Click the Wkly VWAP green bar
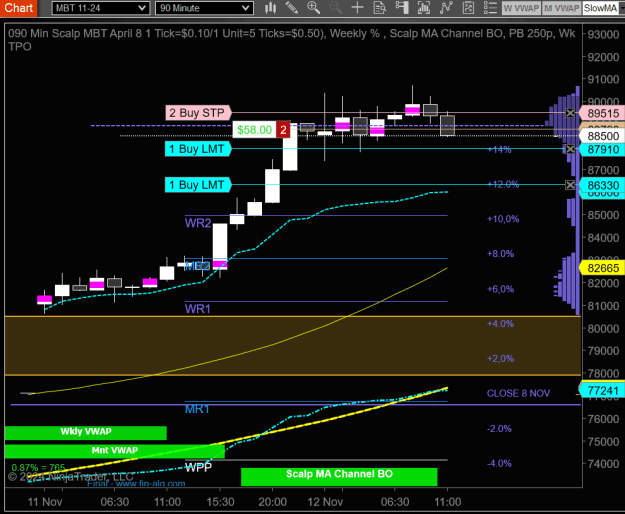Screen dimensions: 625x514 pos(86,433)
